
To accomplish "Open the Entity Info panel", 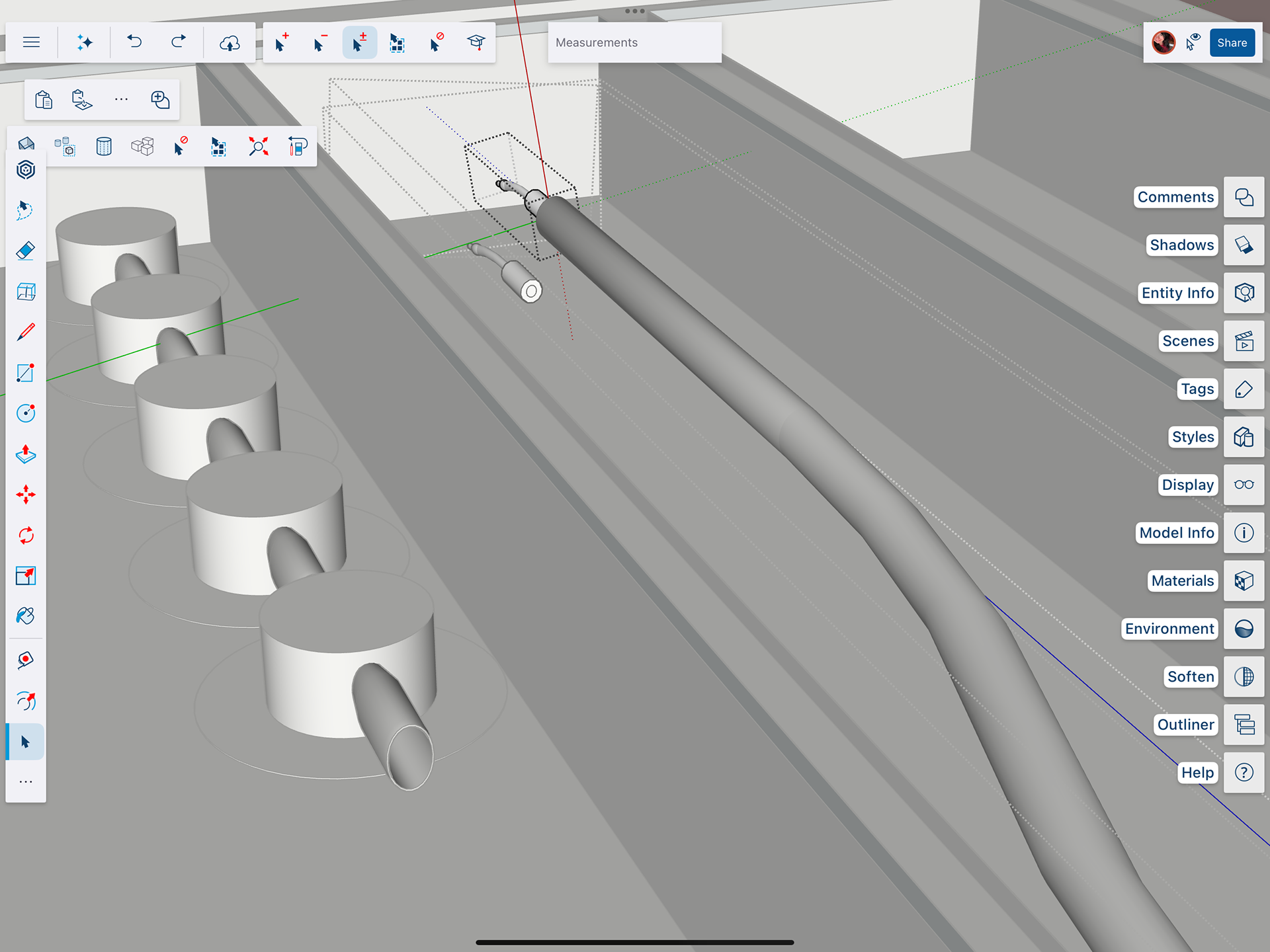I will coord(1244,293).
